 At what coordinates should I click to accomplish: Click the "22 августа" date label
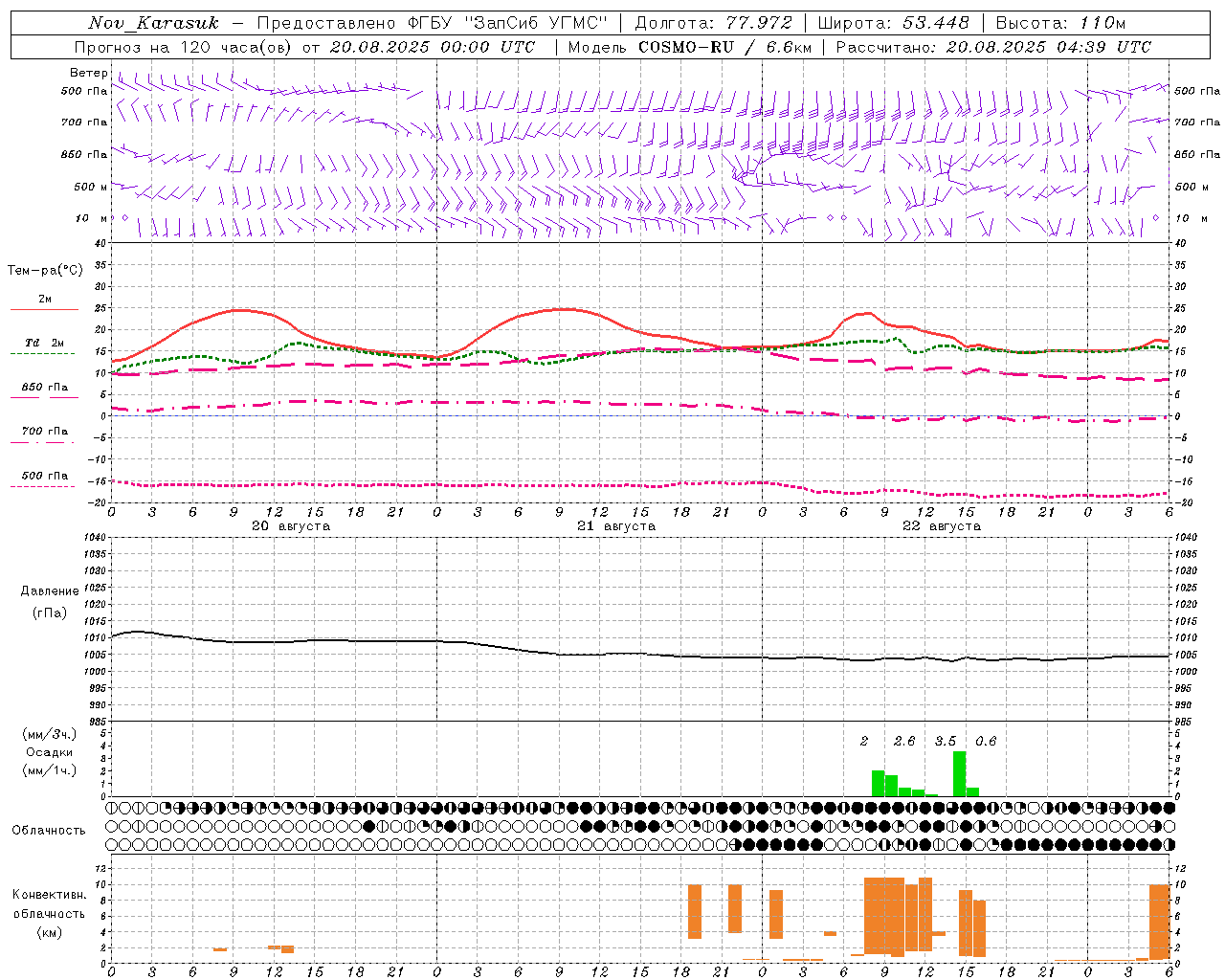pos(942,526)
